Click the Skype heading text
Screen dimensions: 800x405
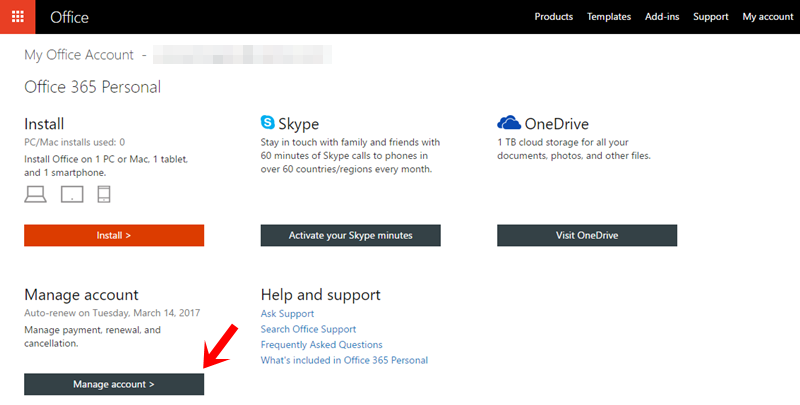click(298, 123)
